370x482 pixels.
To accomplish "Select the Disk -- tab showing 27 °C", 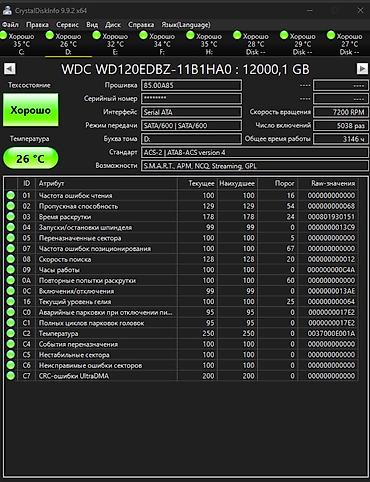I will pyautogui.click(x=349, y=44).
